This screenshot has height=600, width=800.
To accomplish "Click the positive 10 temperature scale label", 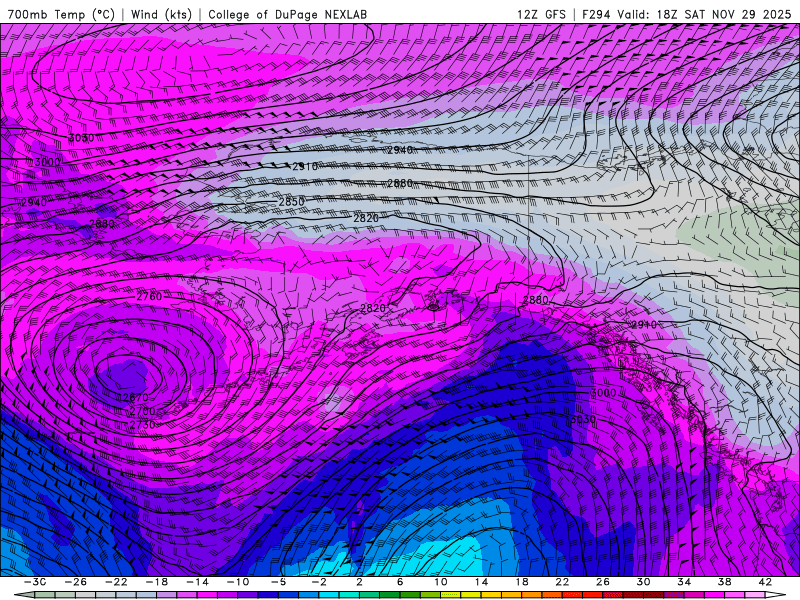I will [x=441, y=582].
